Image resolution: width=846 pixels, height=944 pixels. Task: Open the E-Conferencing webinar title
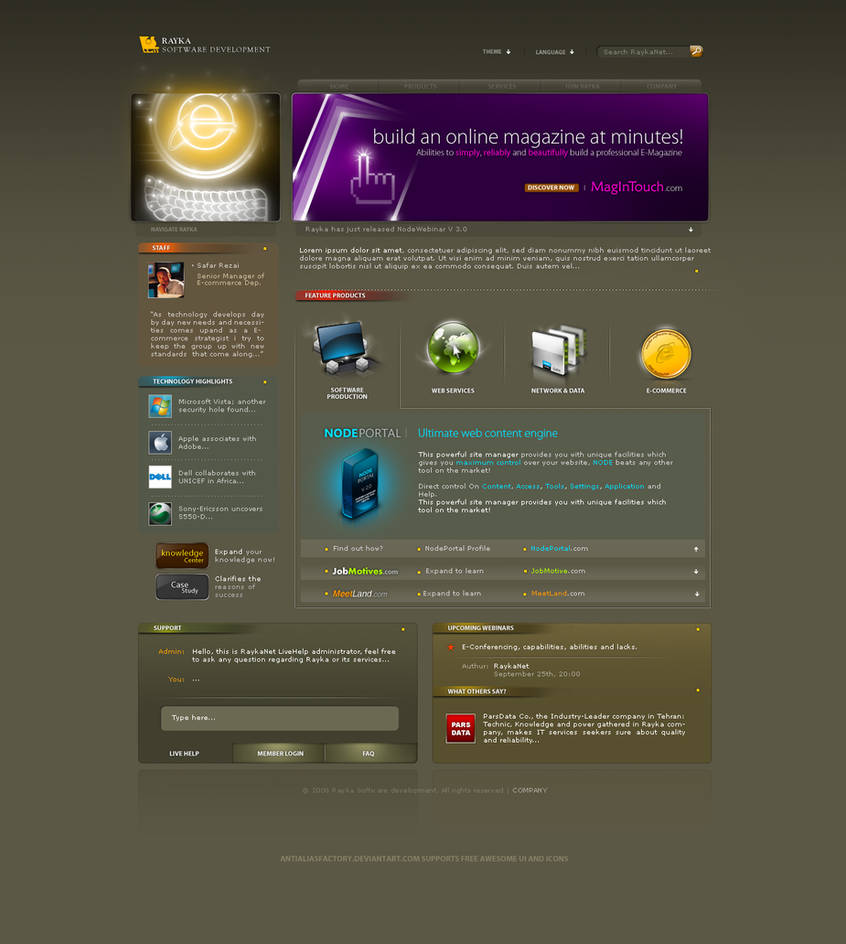click(x=549, y=647)
